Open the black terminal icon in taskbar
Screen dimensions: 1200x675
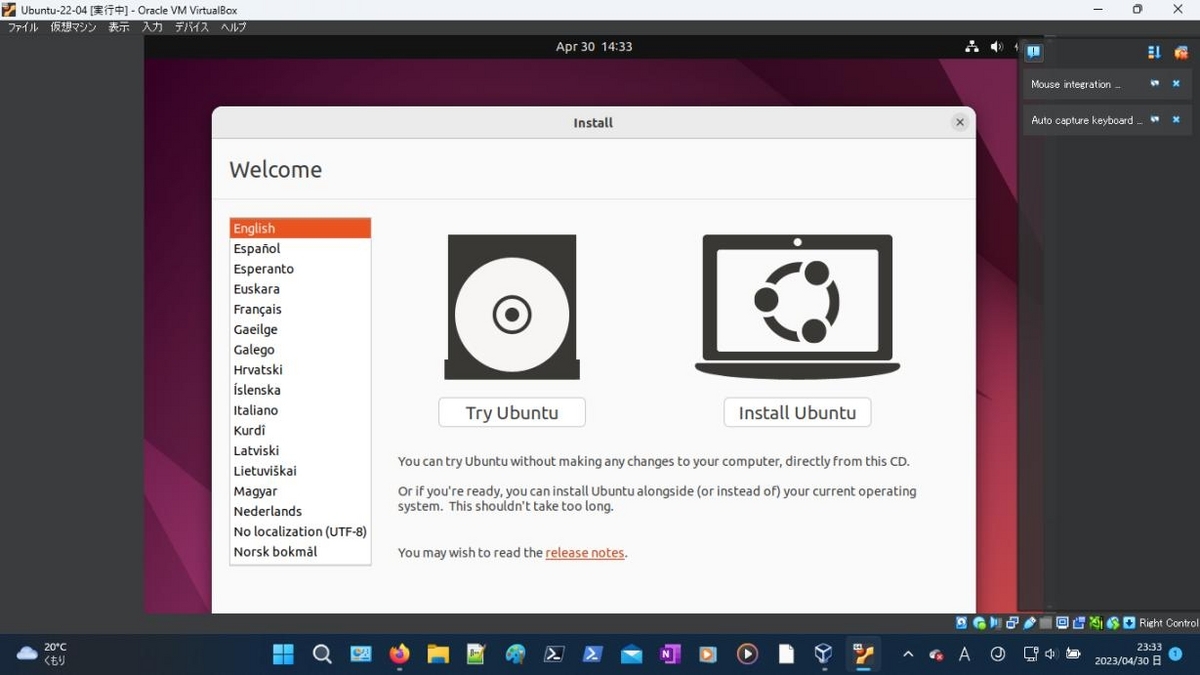point(554,654)
